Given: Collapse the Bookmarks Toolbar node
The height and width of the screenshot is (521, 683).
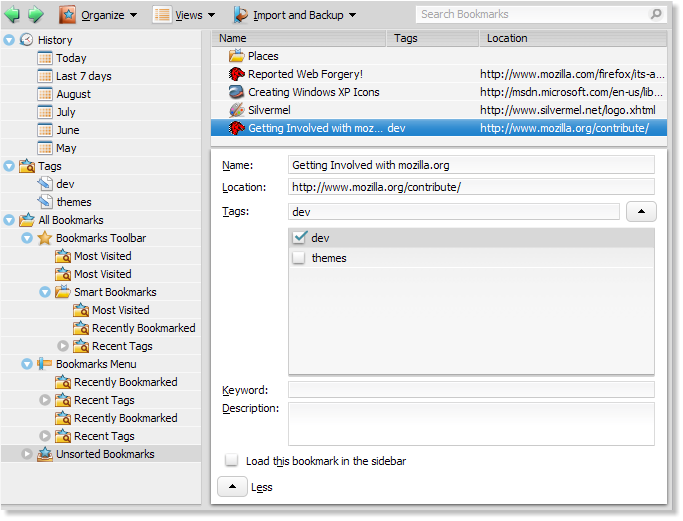Looking at the screenshot, I should click(27, 238).
